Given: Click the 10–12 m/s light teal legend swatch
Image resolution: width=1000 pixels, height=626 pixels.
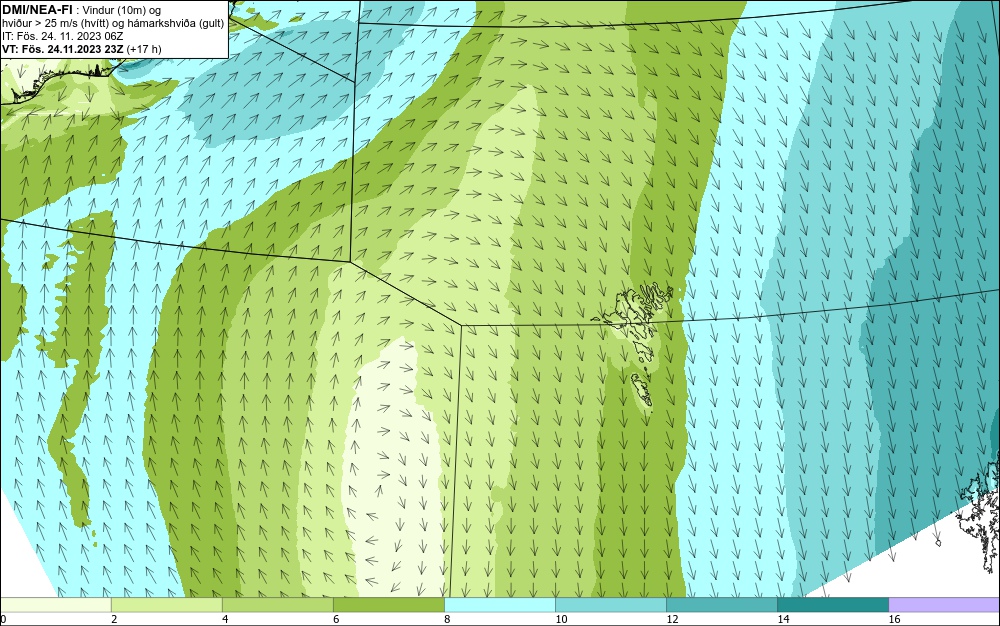Looking at the screenshot, I should pyautogui.click(x=610, y=604).
